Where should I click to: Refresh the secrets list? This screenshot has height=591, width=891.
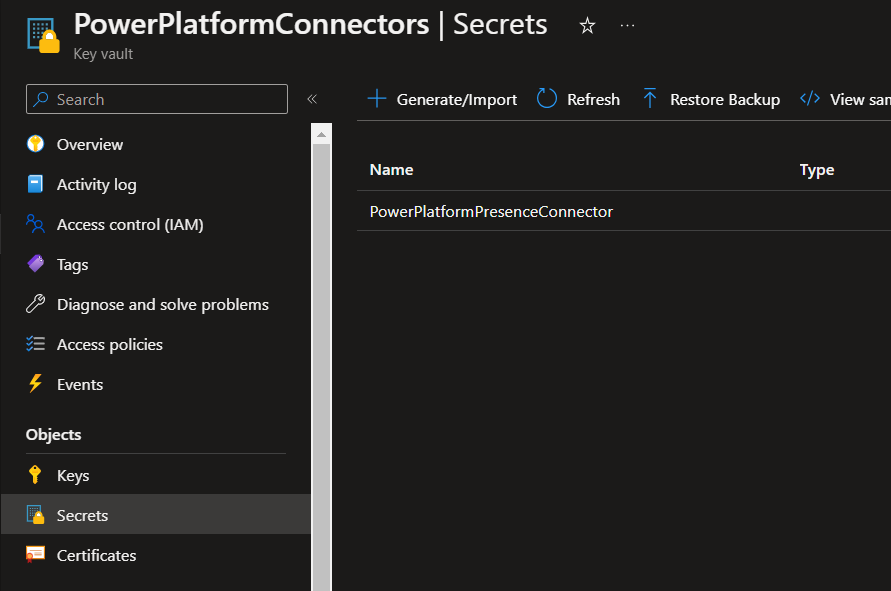tap(578, 99)
